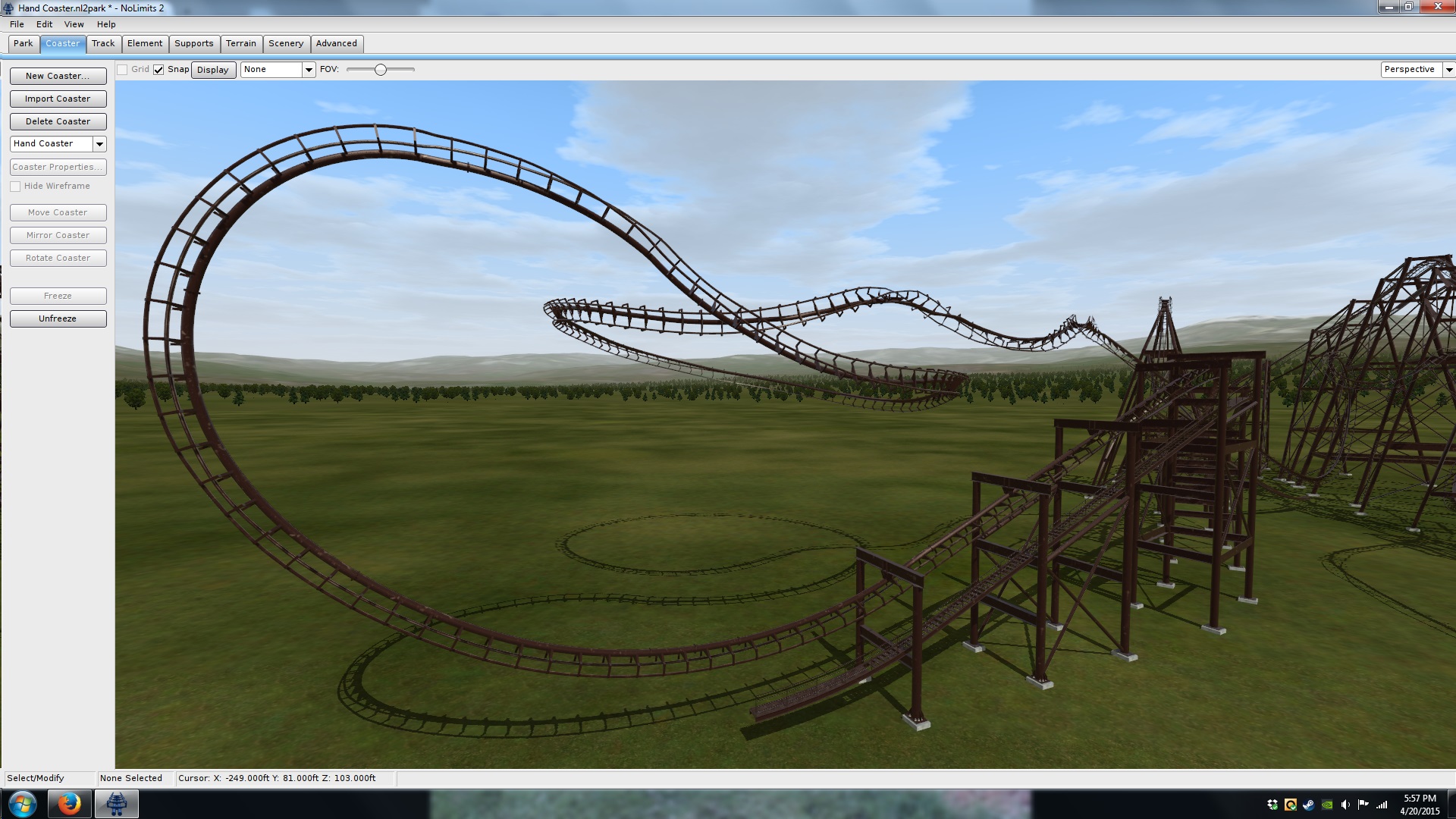The width and height of the screenshot is (1456, 819).
Task: Open the Action Center flag icon
Action: click(1363, 805)
